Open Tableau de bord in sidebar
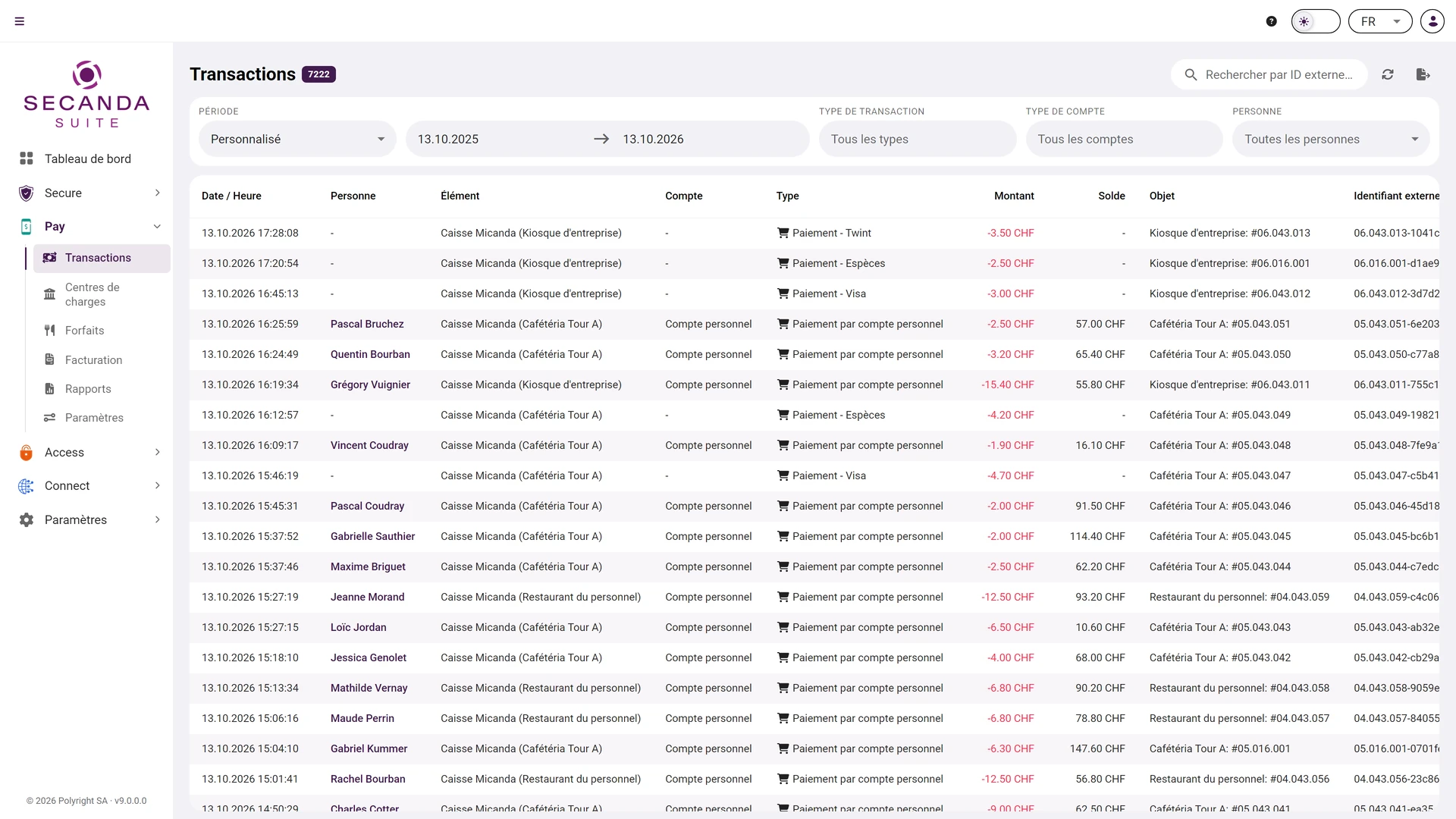This screenshot has width=1456, height=819. [88, 158]
